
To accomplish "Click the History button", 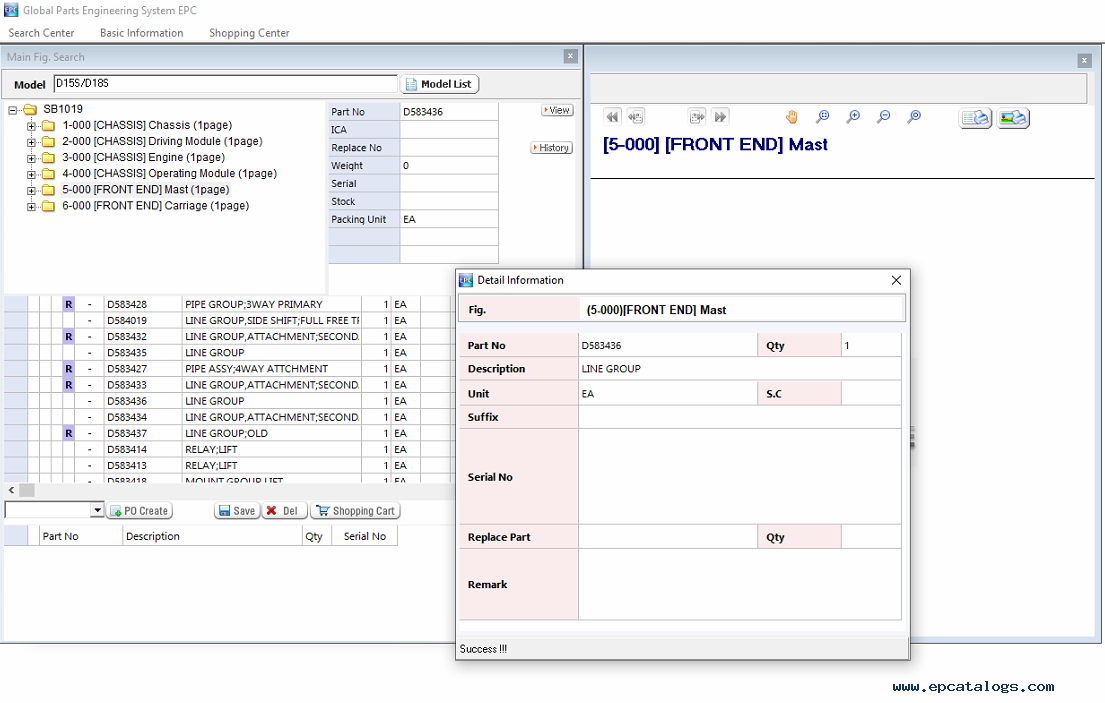I will tap(551, 148).
